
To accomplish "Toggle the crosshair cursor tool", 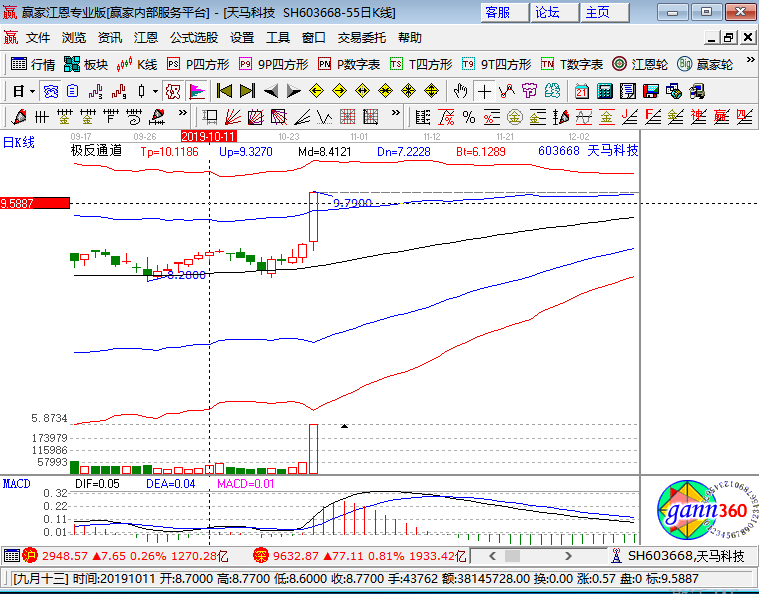I will click(x=484, y=91).
